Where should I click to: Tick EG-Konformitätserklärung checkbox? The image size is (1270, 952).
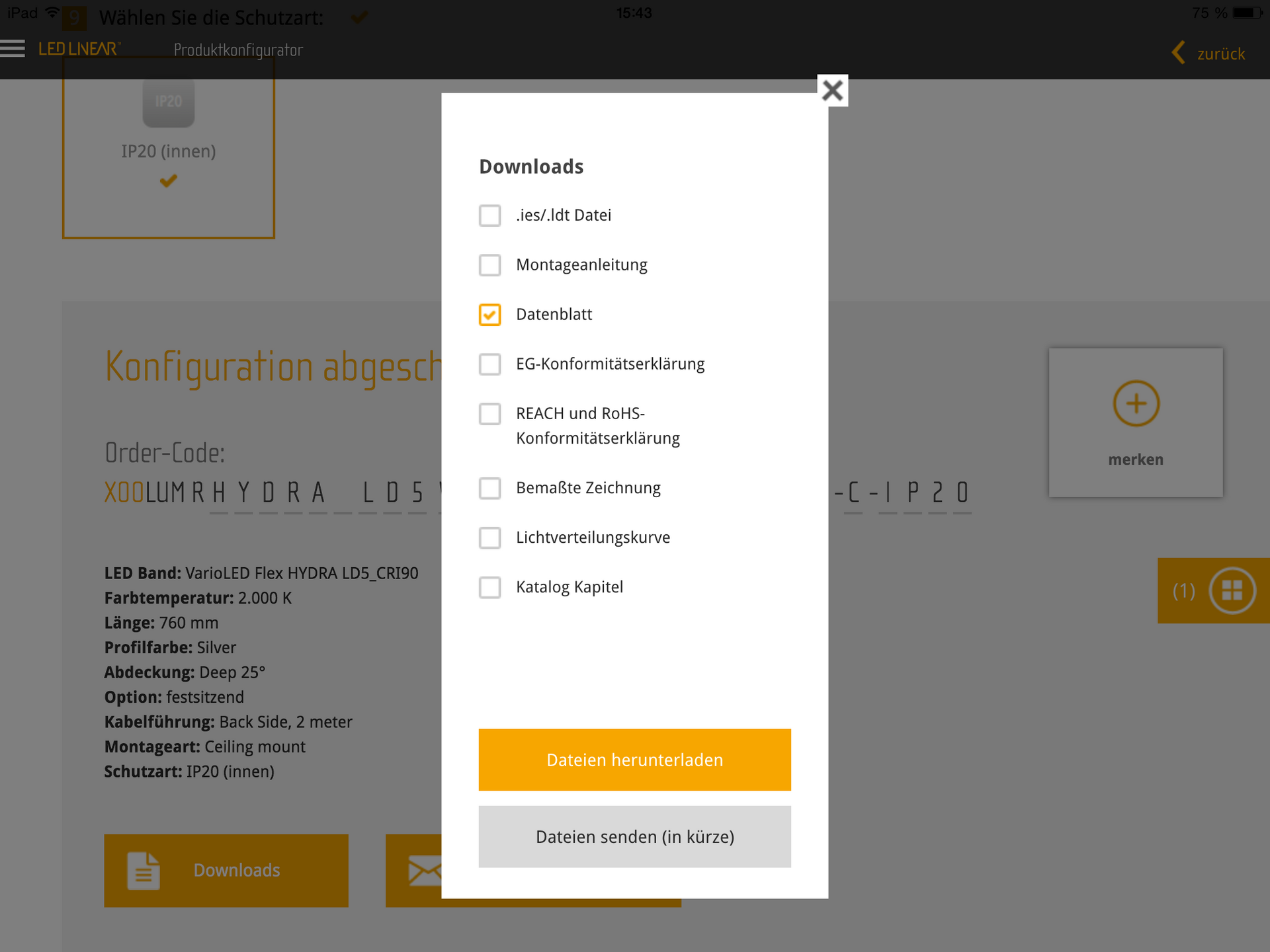489,364
